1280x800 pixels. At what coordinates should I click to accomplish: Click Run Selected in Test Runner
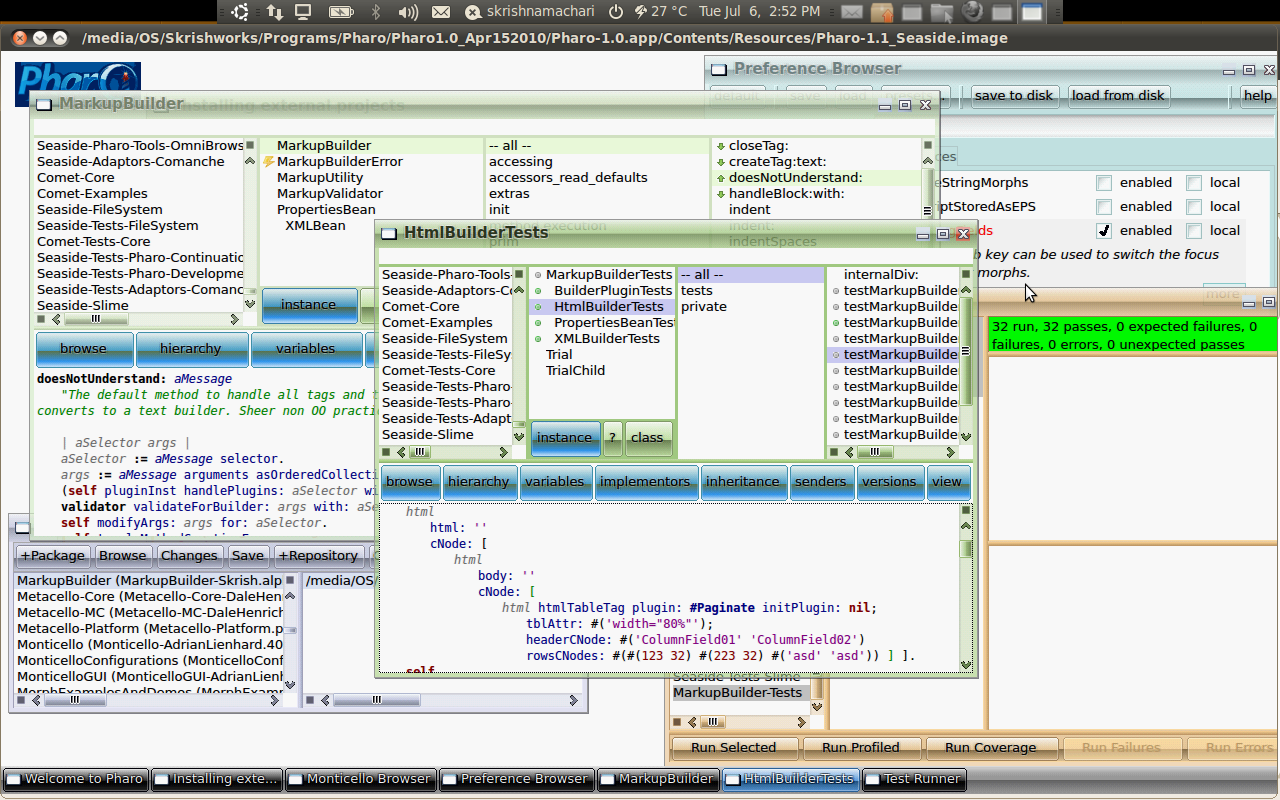tap(734, 748)
